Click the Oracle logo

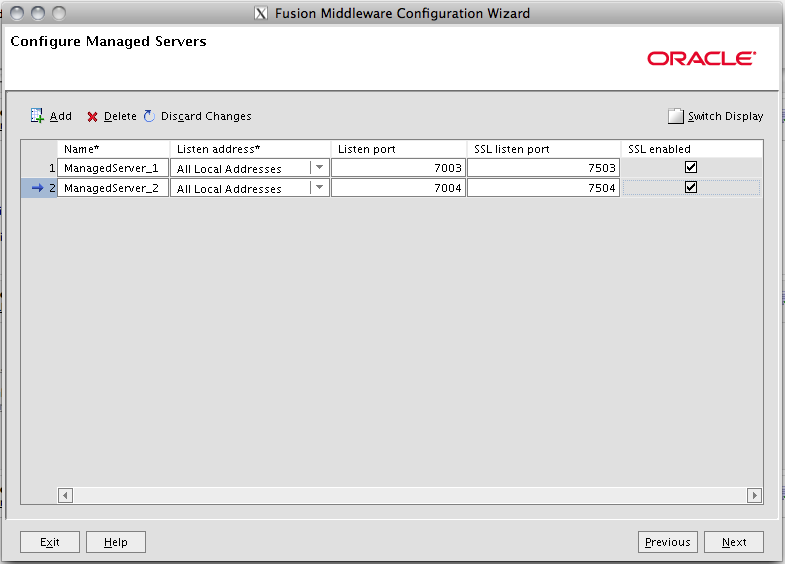coord(701,59)
